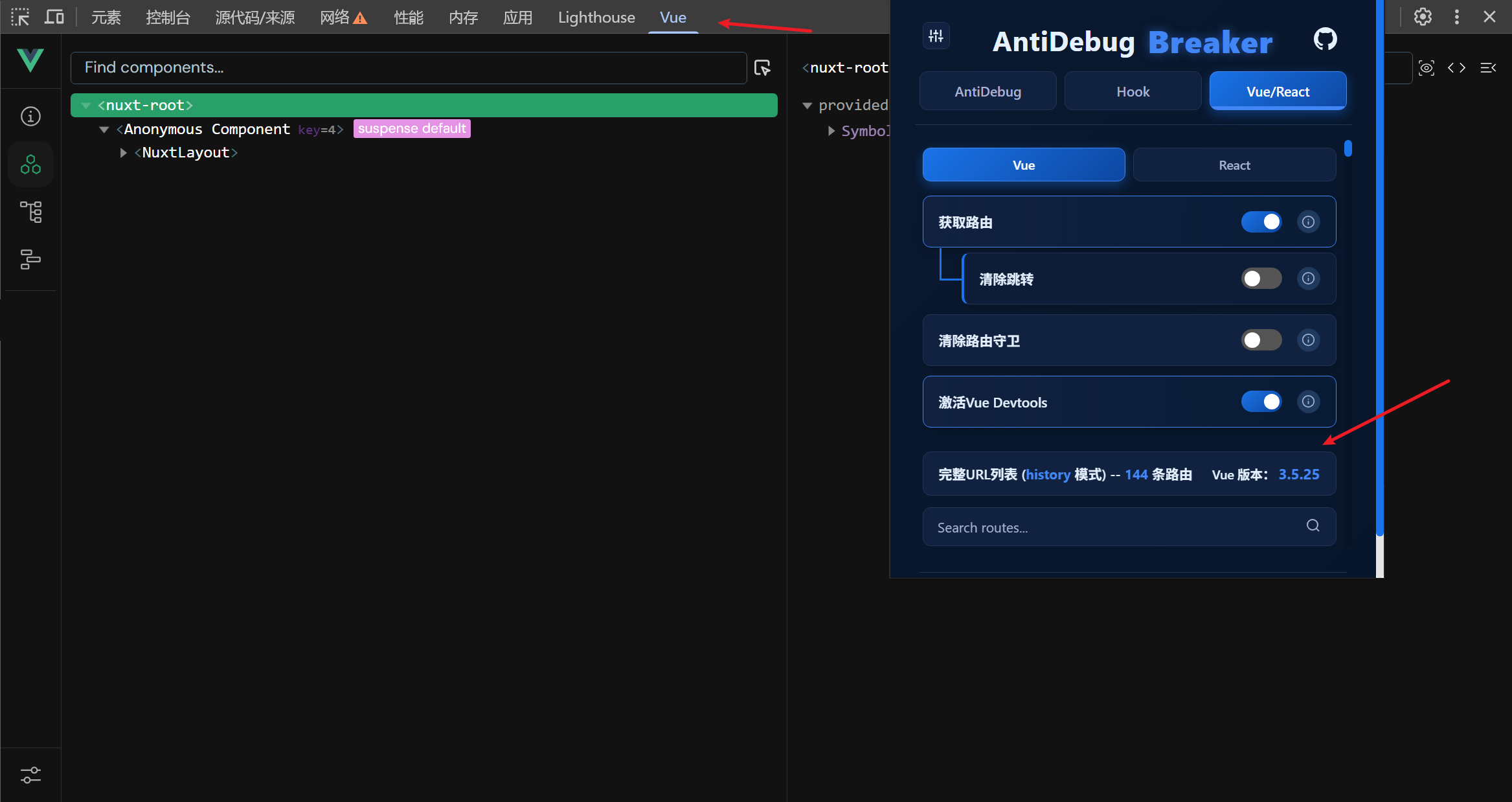Click the info icon beside 清除路由守卫
Image resolution: width=1512 pixels, height=802 pixels.
tap(1308, 340)
